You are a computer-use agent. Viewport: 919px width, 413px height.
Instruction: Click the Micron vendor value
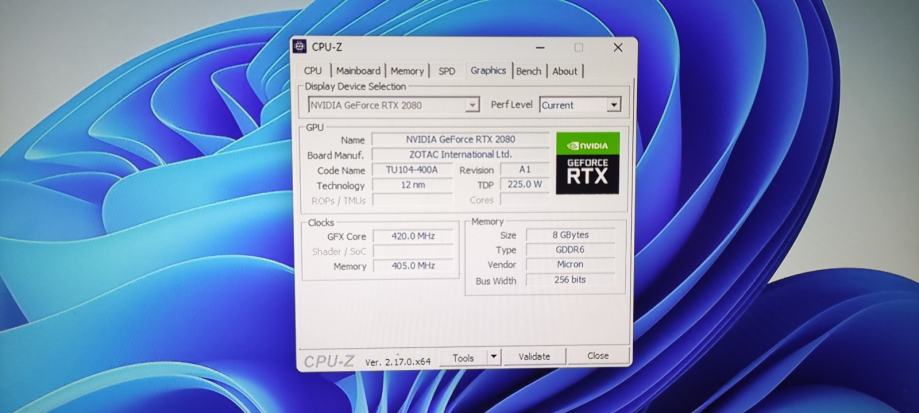(570, 264)
